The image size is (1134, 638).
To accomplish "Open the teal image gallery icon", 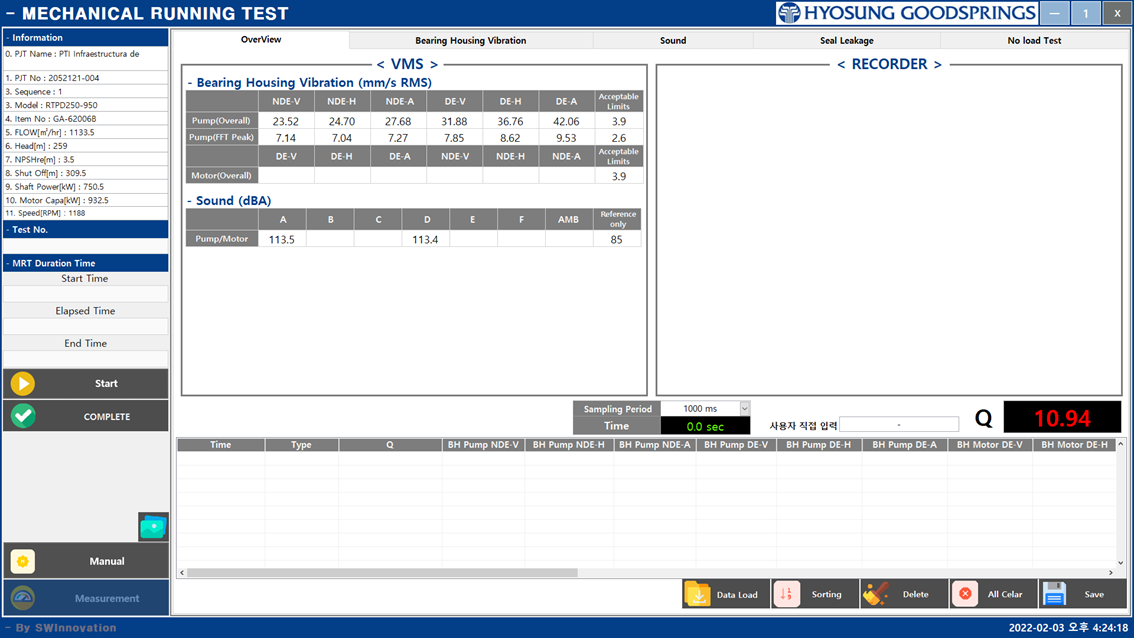I will pos(153,527).
